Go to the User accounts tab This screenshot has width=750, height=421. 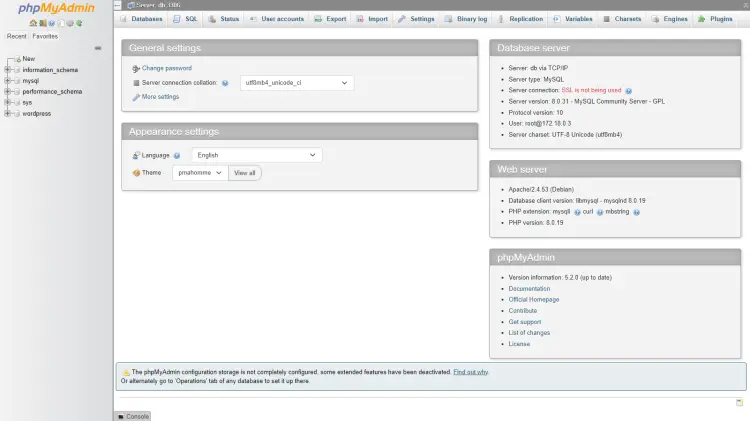tap(277, 19)
